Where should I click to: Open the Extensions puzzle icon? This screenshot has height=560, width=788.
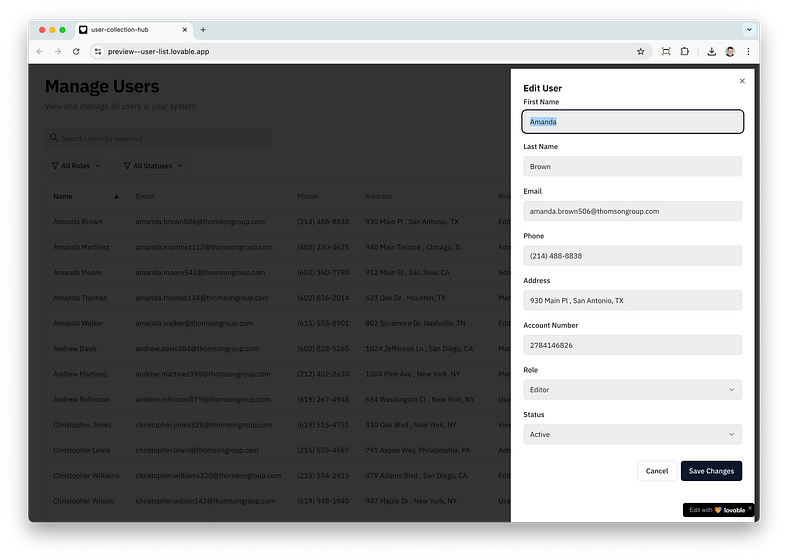[x=684, y=51]
